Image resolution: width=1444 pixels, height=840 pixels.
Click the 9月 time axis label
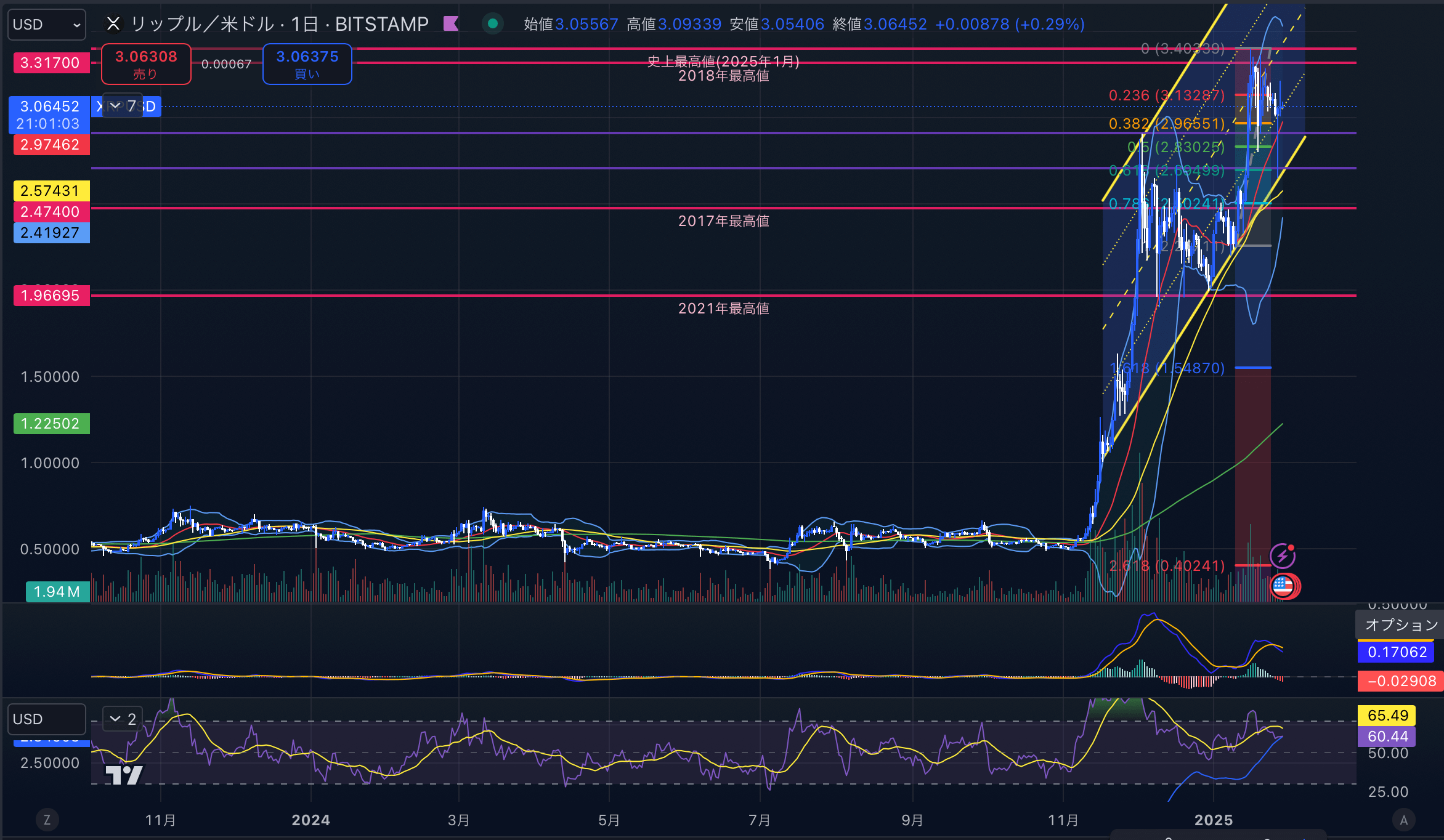click(912, 820)
